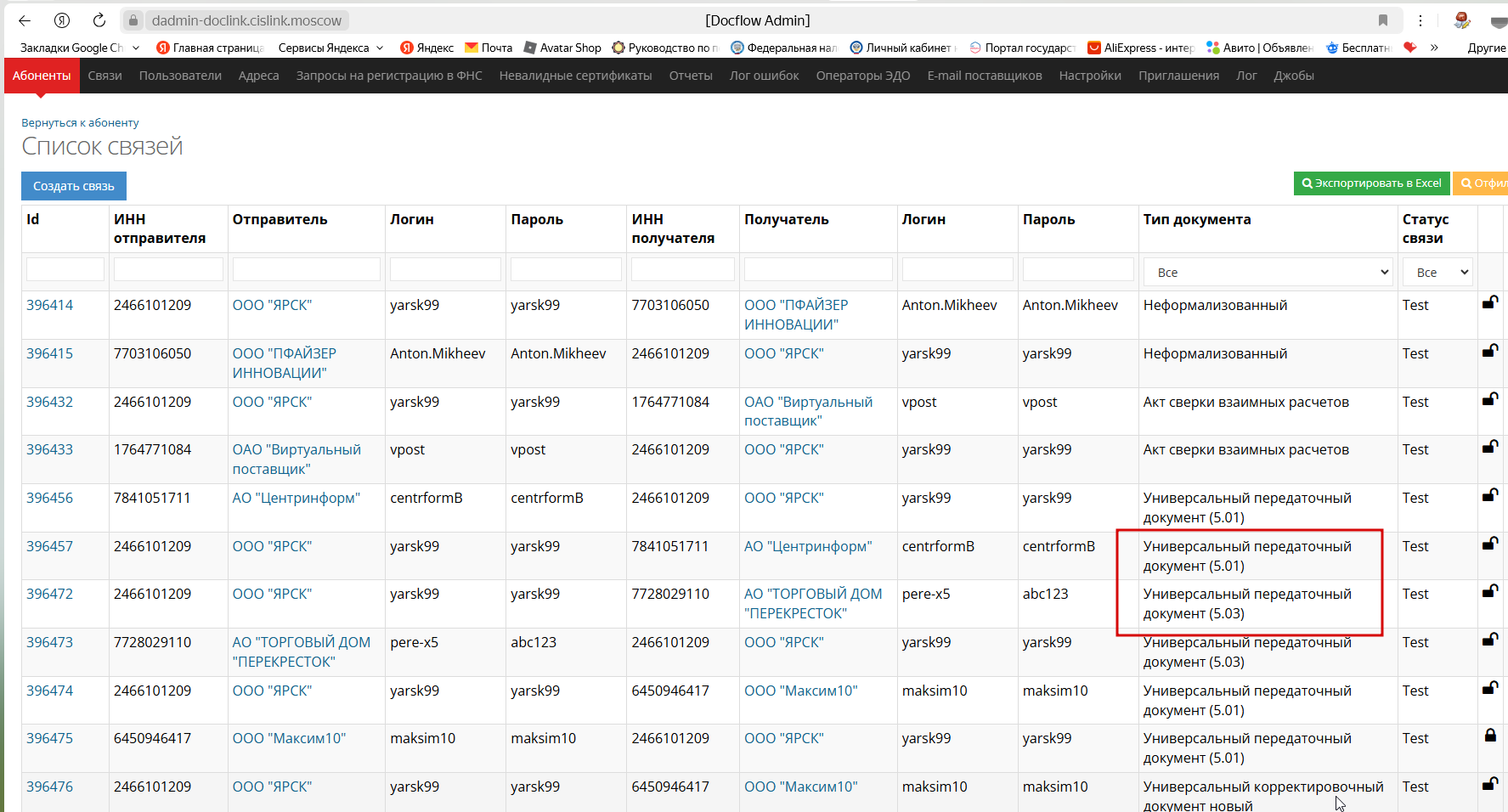Screen dimensions: 1508x812
Task: Toggle the lock for link 396432
Action: (x=1490, y=398)
